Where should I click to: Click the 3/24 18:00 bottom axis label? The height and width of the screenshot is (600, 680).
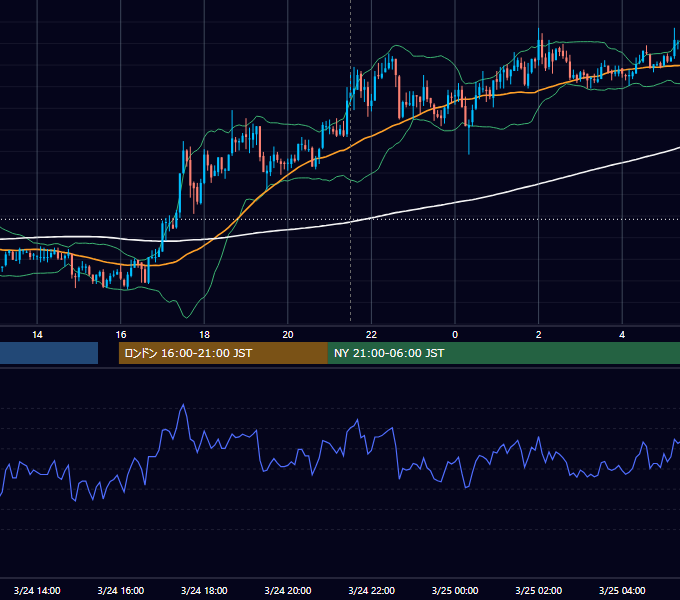pos(204,590)
